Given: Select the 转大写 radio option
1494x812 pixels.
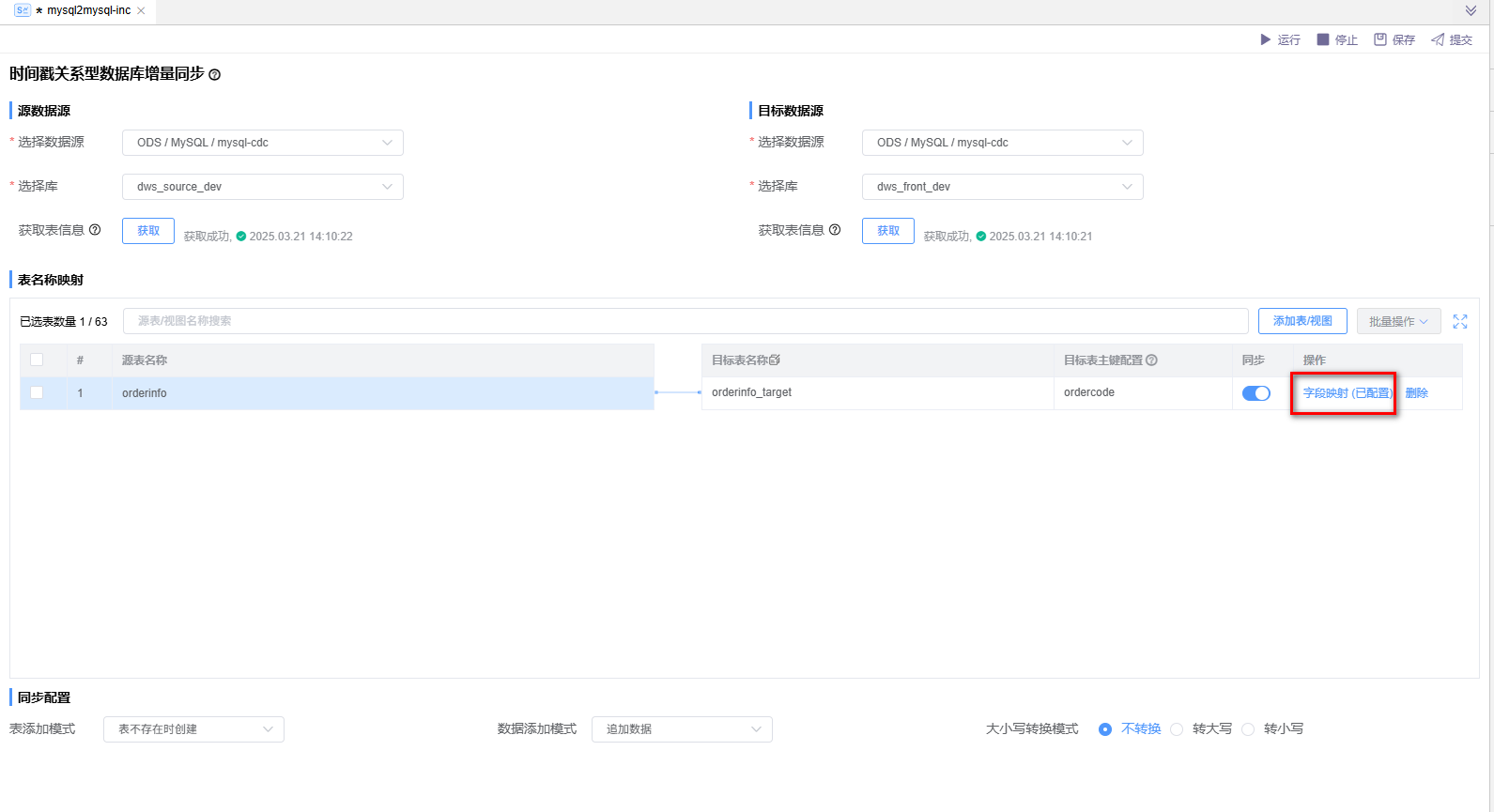Looking at the screenshot, I should point(1177,729).
